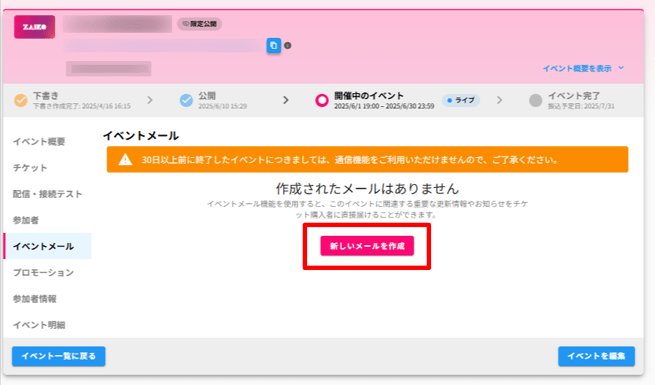The height and width of the screenshot is (385, 655).
Task: Click the 開催中のイベント step circle icon
Action: (322, 100)
